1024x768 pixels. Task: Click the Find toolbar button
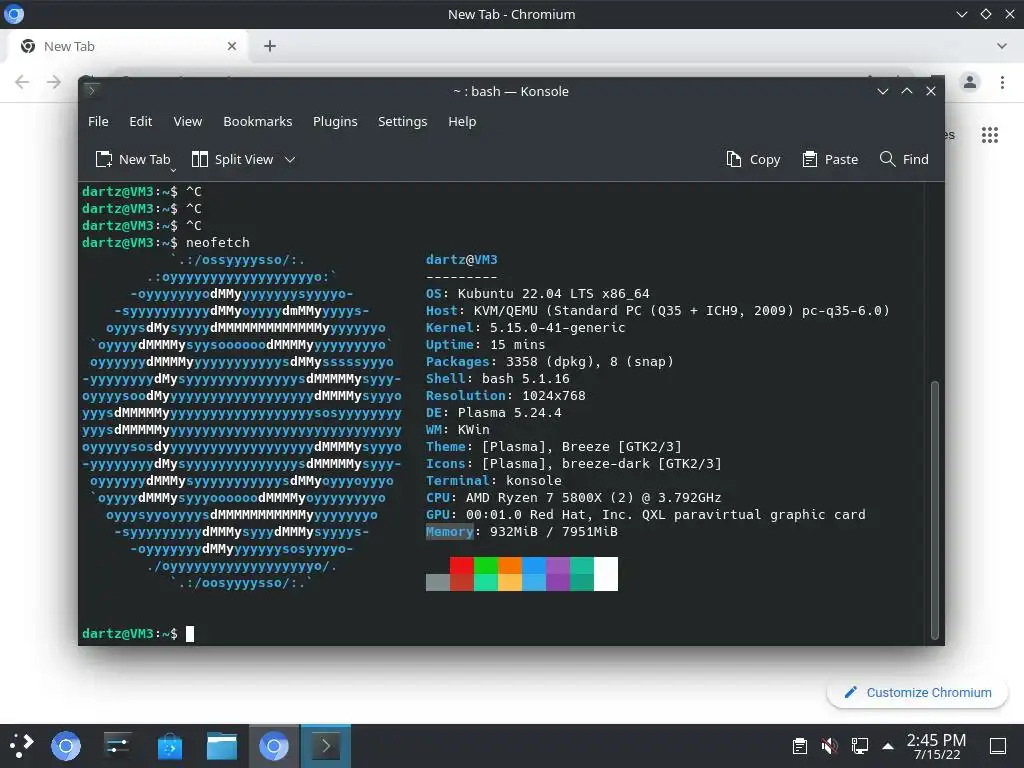(904, 159)
